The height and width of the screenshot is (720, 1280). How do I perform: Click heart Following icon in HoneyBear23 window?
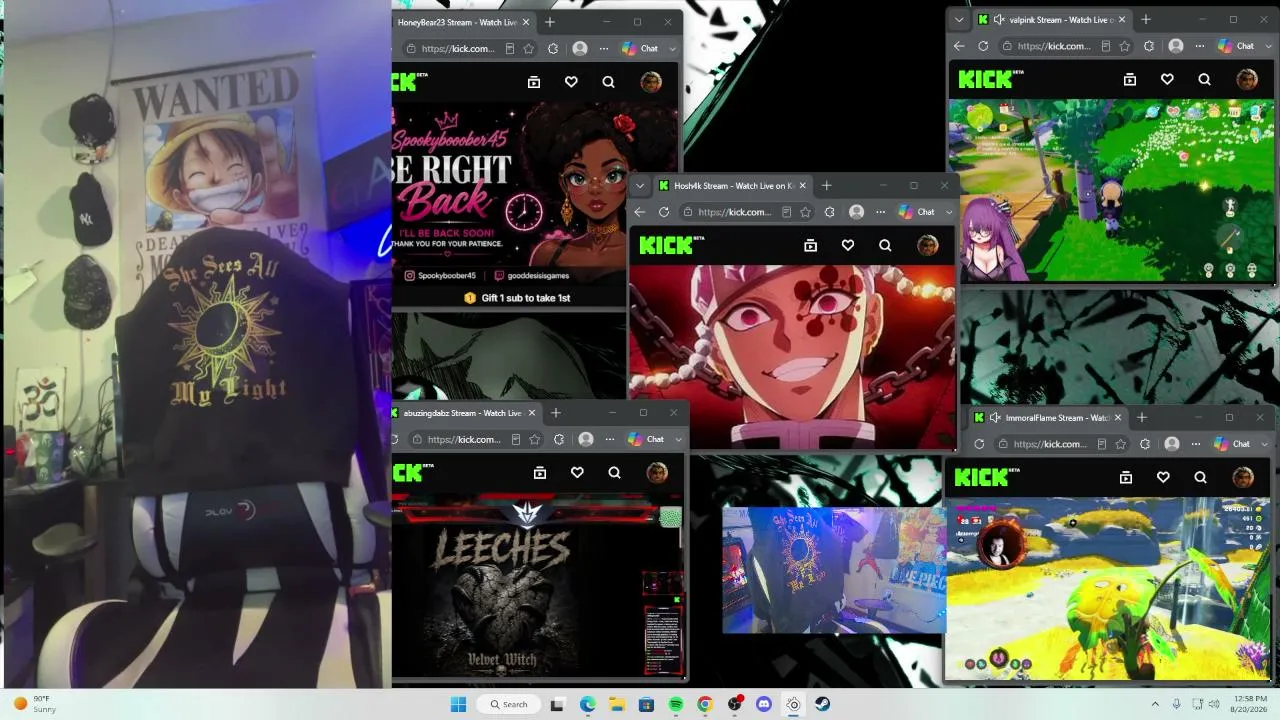571,82
